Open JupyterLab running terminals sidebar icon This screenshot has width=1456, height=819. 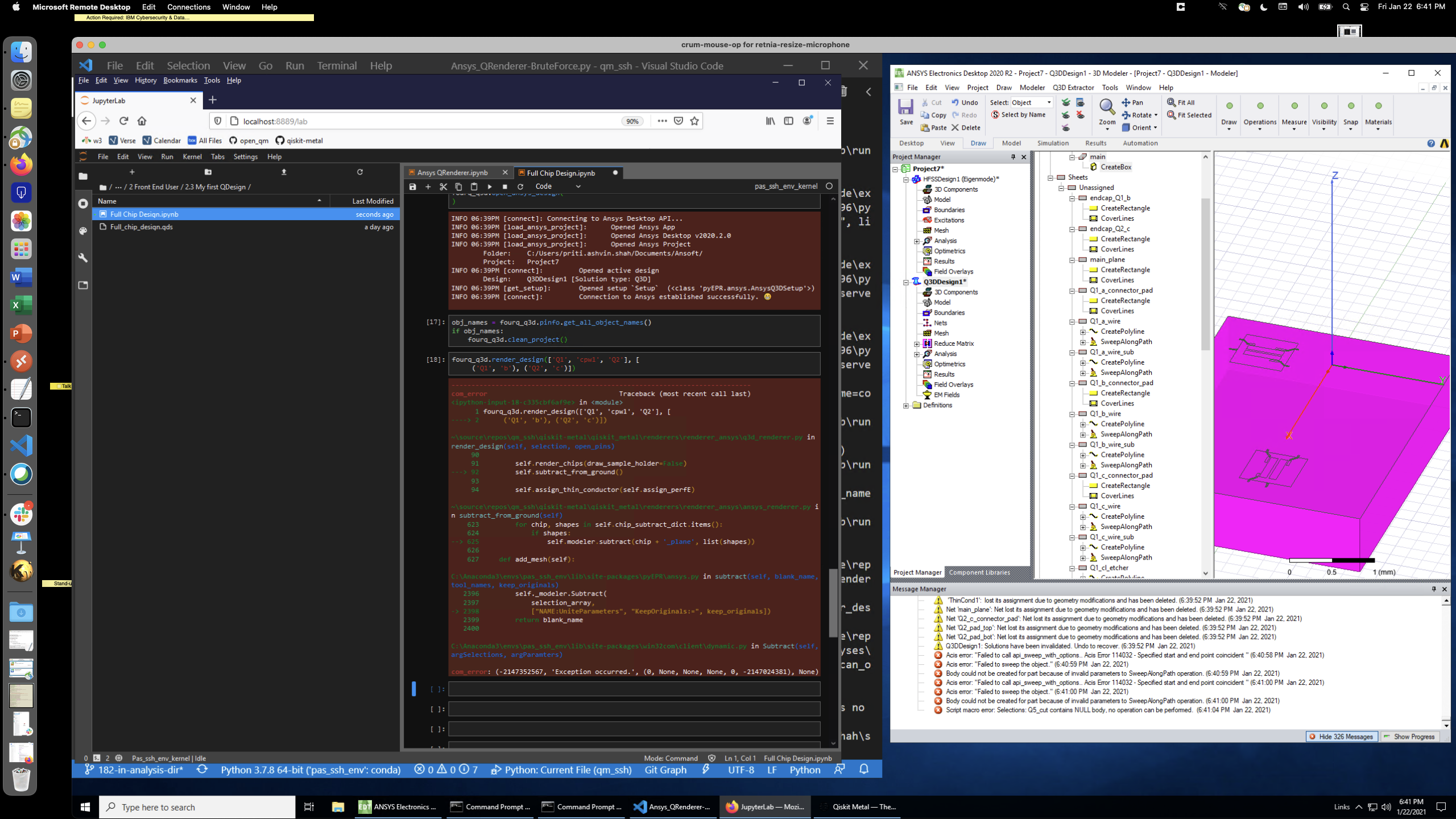tap(83, 204)
